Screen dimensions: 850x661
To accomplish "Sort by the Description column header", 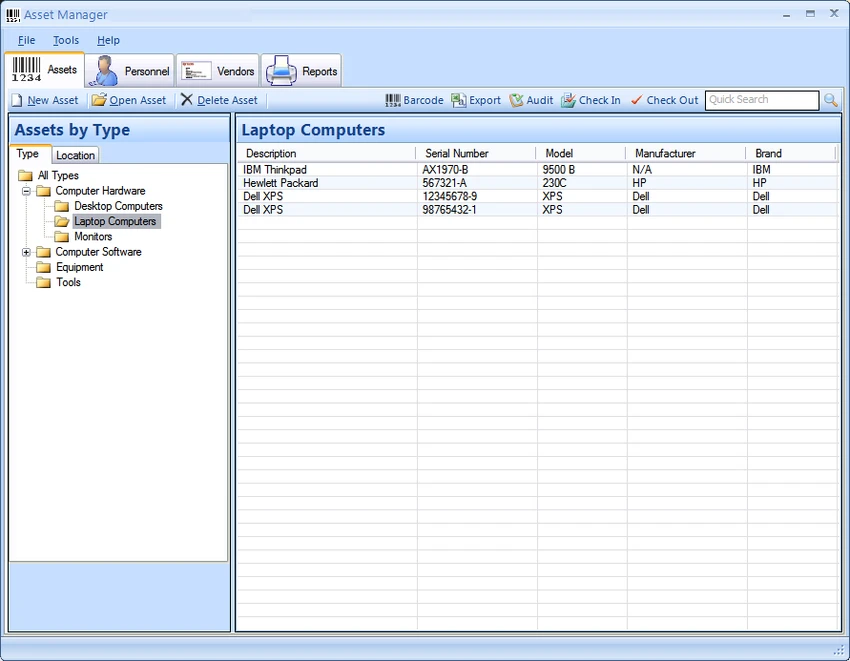I will pos(327,153).
